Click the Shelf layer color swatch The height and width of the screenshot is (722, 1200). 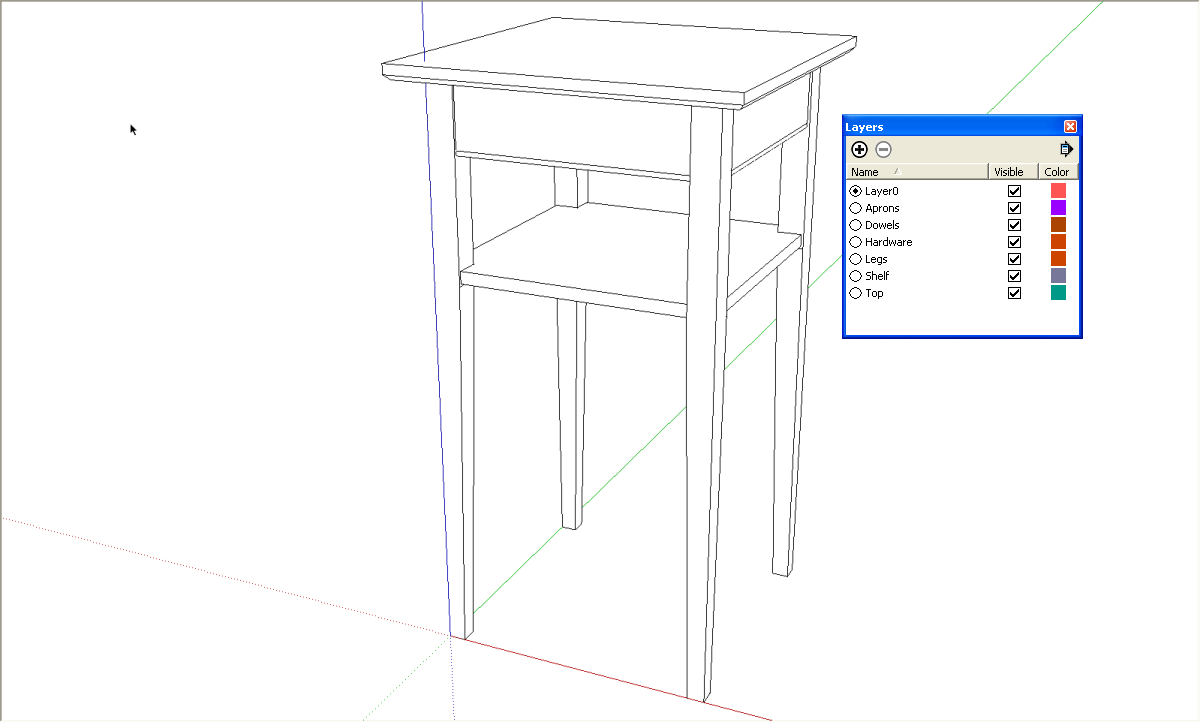(x=1058, y=275)
